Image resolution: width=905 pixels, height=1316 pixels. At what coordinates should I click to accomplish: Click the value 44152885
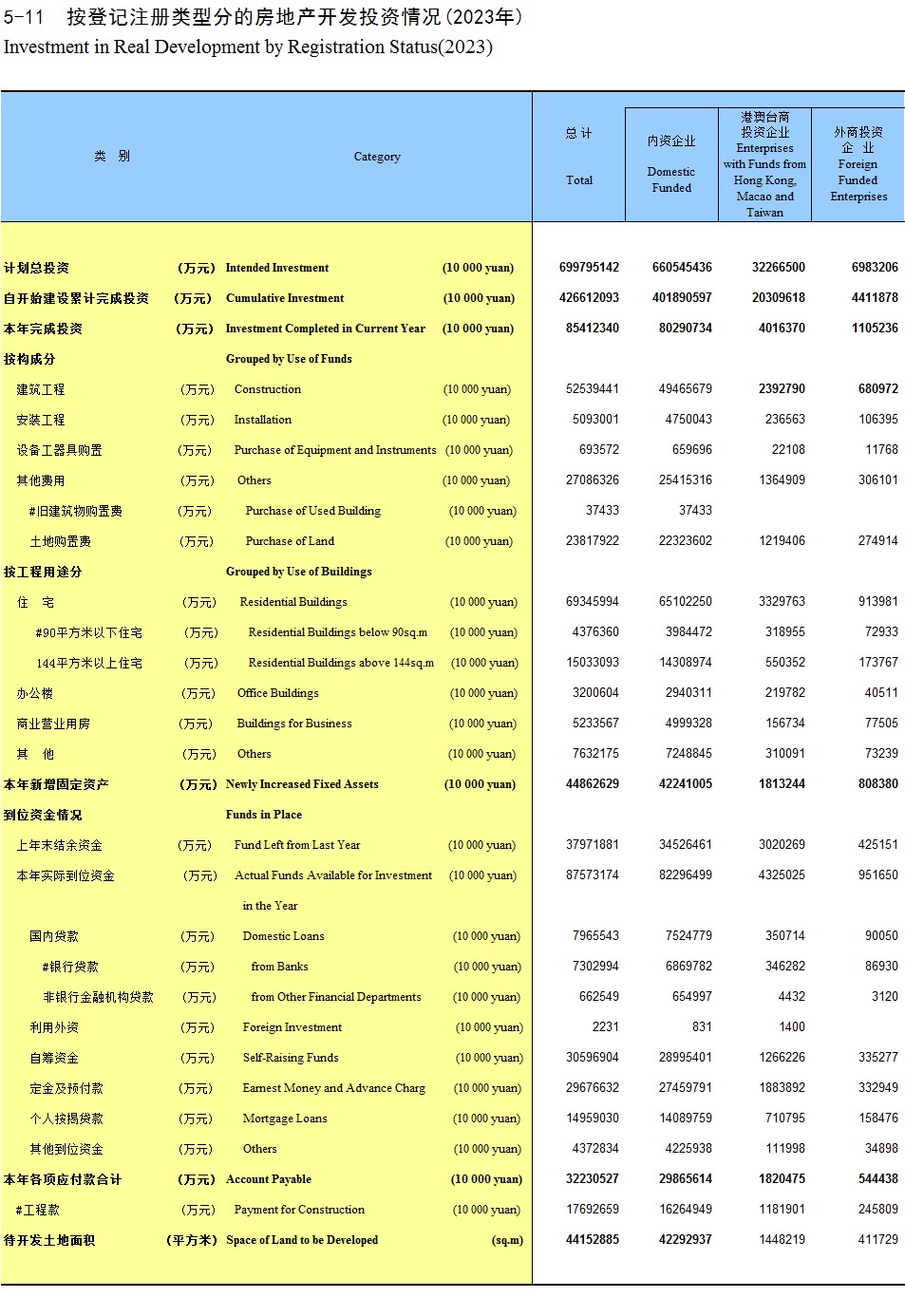tap(593, 1240)
